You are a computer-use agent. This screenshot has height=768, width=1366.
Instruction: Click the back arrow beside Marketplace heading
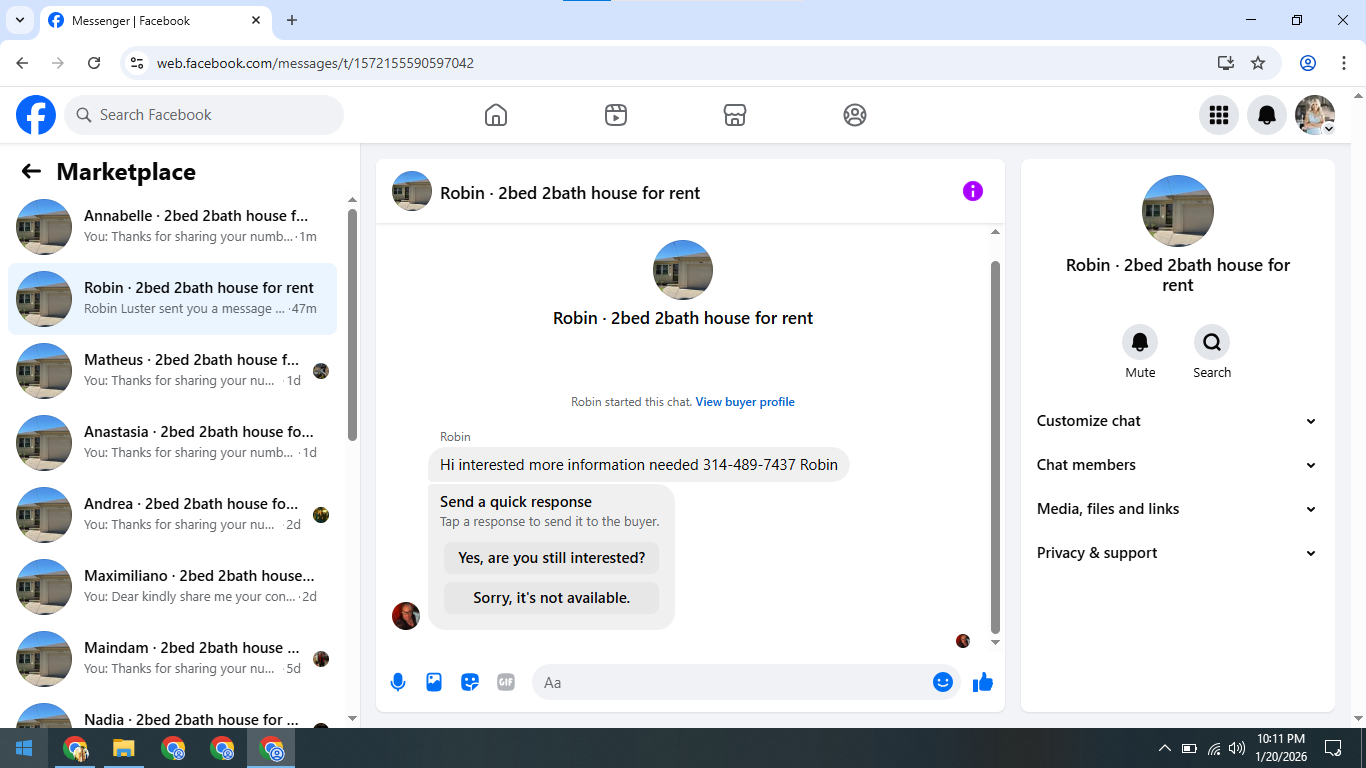point(31,172)
